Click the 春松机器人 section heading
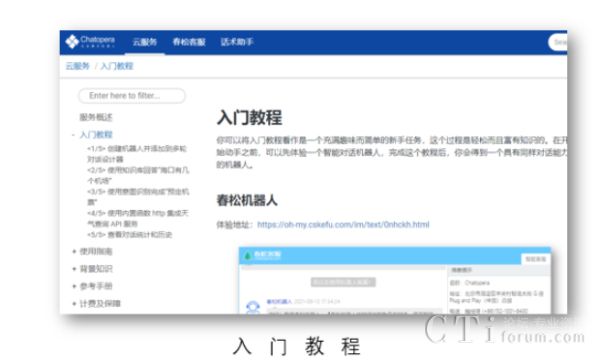The height and width of the screenshot is (360, 600). pos(247,200)
